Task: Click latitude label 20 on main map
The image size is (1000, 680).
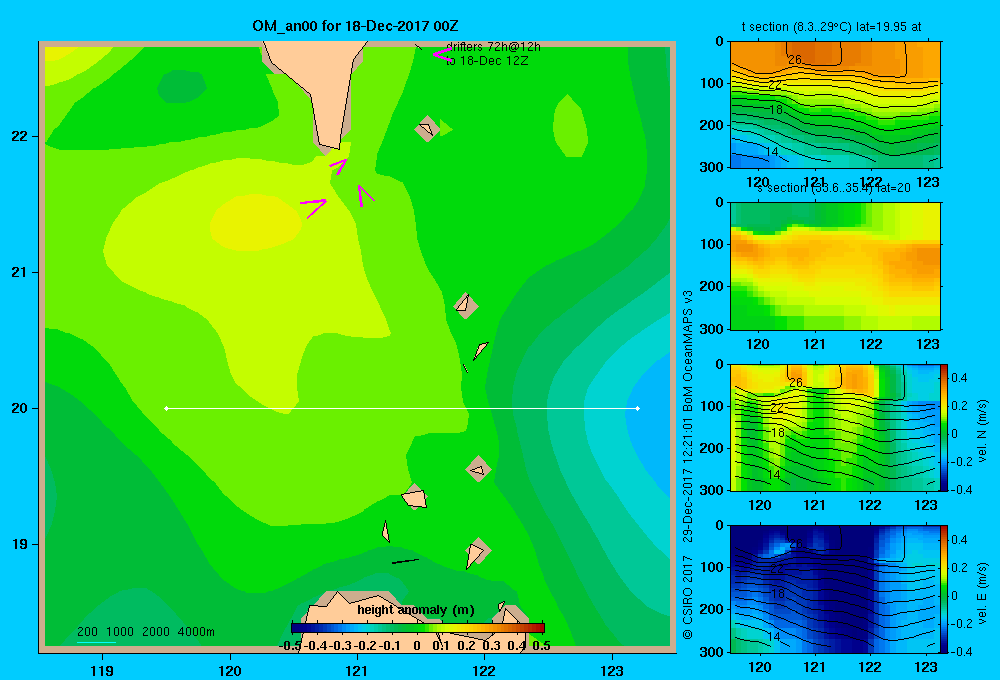Action: 20,408
